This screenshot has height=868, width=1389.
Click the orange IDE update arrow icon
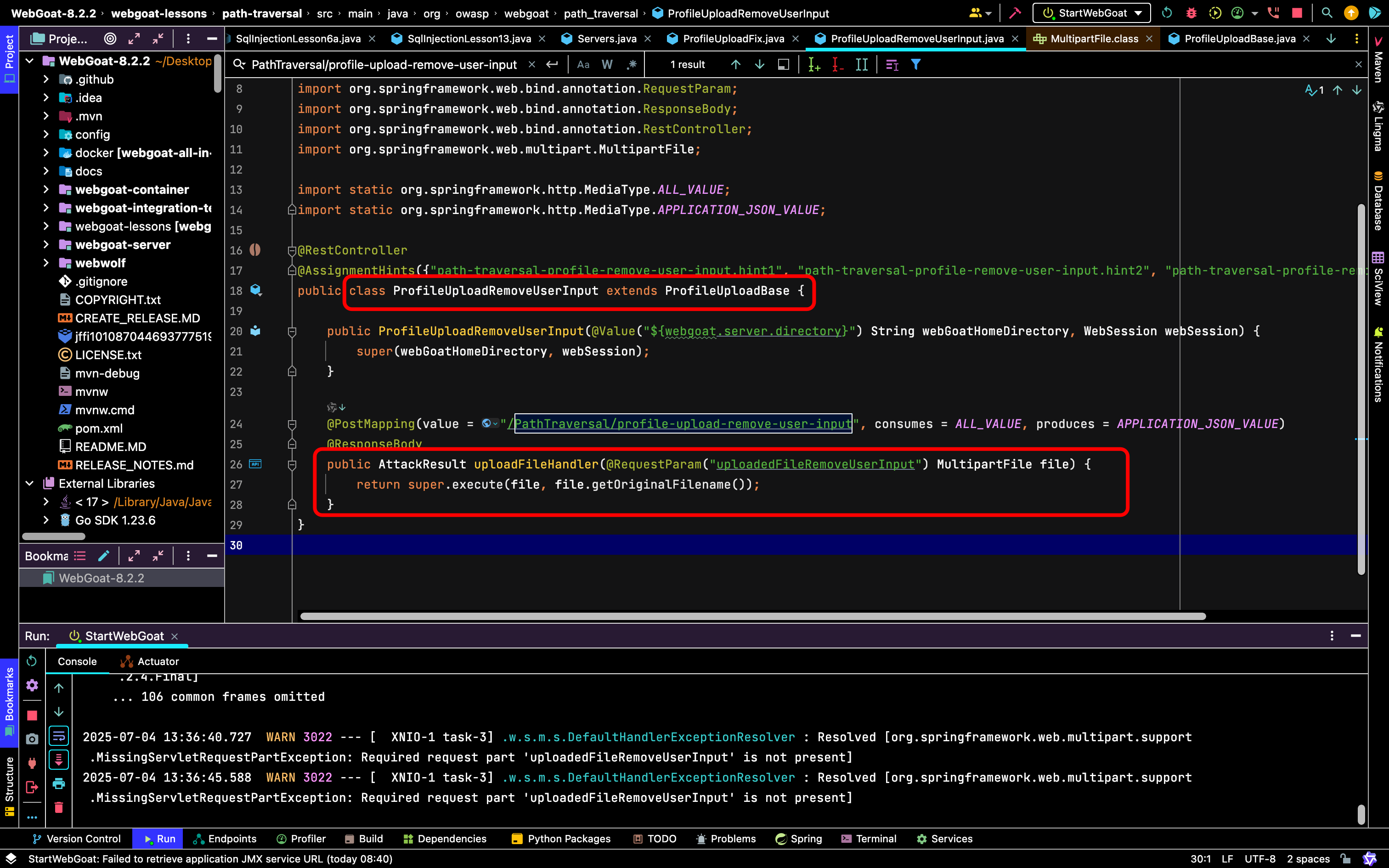point(1351,13)
